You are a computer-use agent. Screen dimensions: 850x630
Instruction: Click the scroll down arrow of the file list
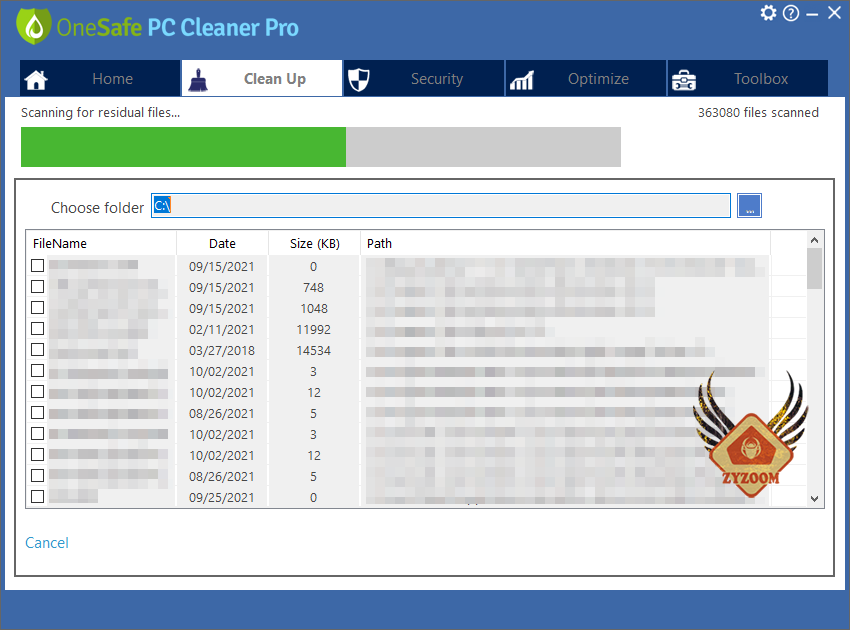click(814, 498)
